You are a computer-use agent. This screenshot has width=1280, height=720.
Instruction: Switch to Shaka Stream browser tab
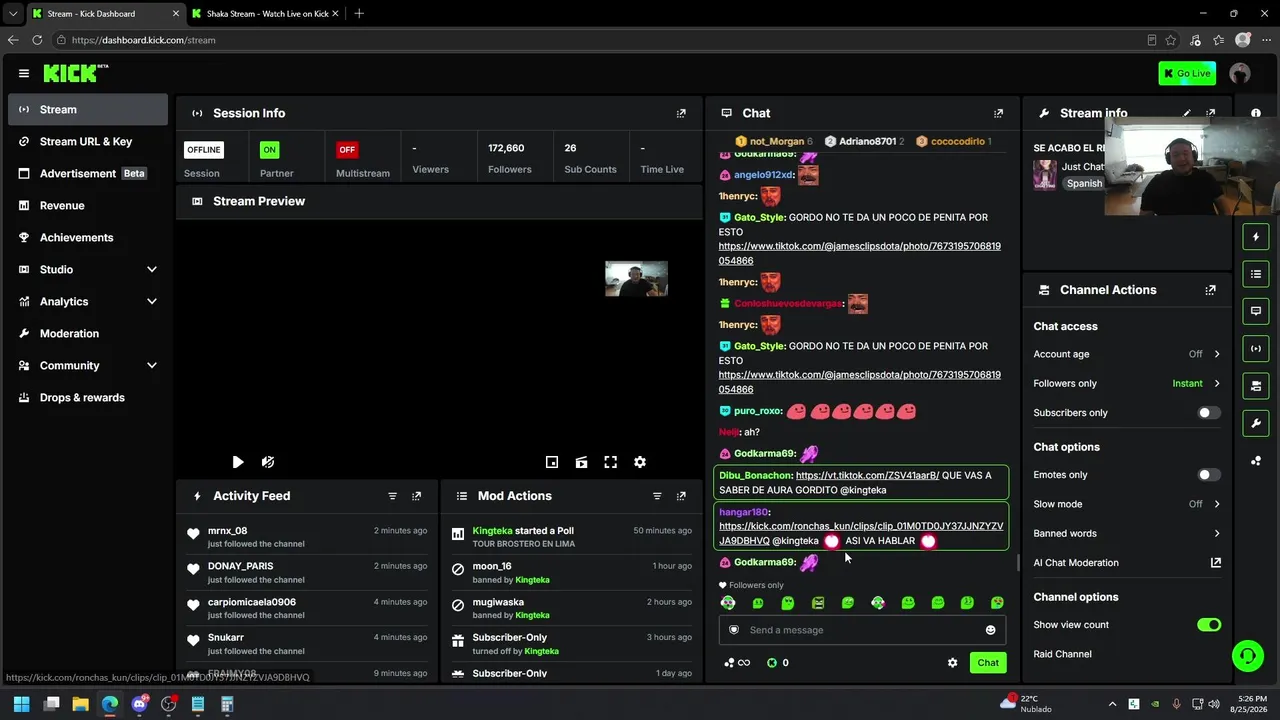point(267,14)
